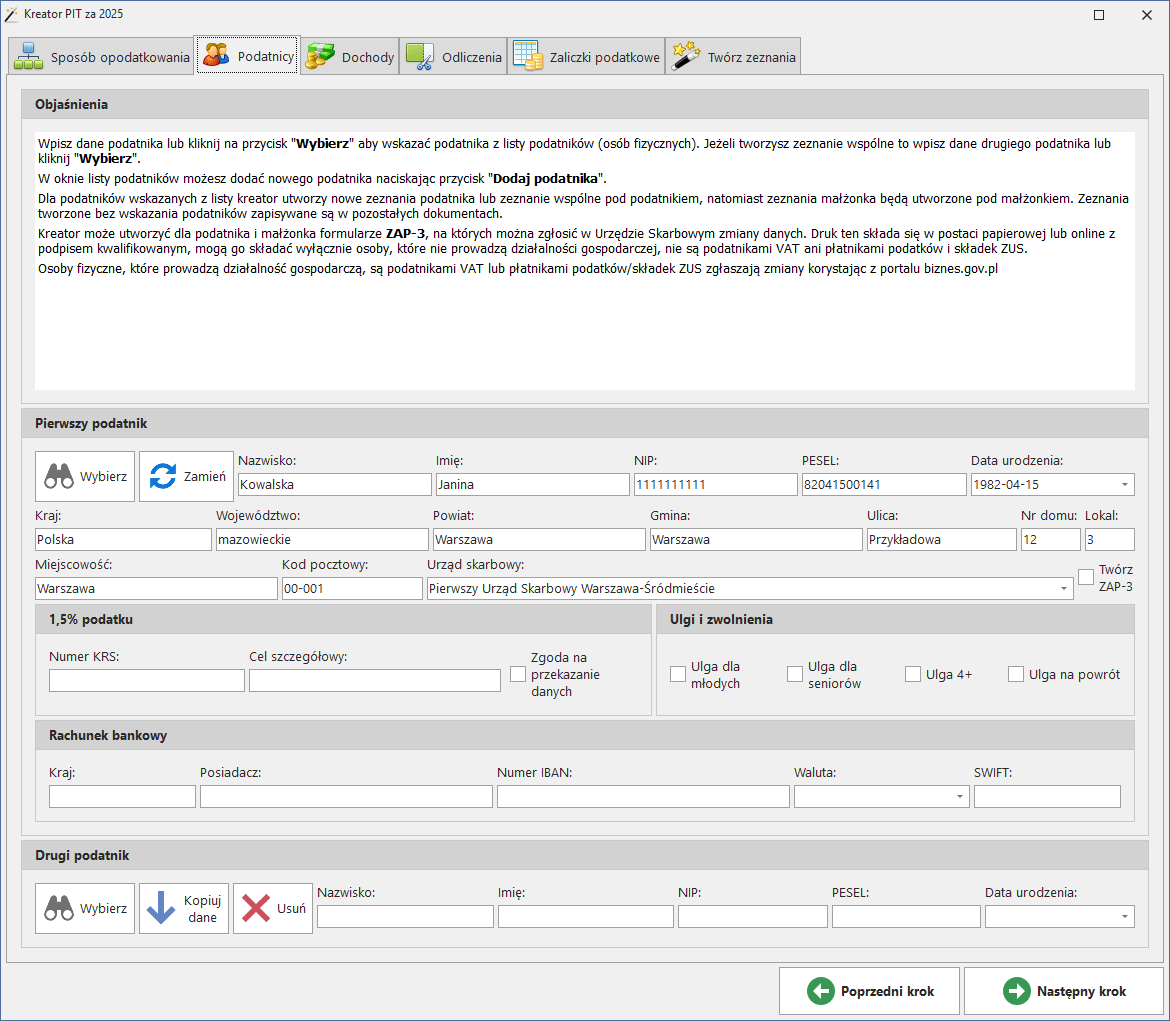
Task: Click Zamień button for first taxpayer
Action: 186,476
